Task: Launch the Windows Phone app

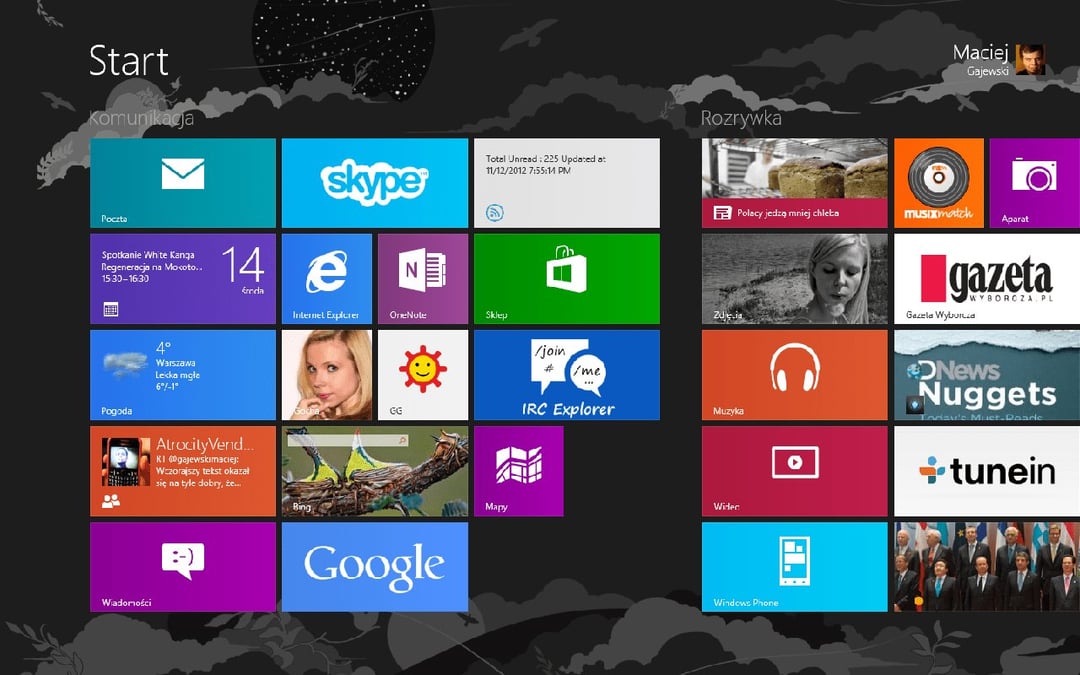Action: (795, 567)
